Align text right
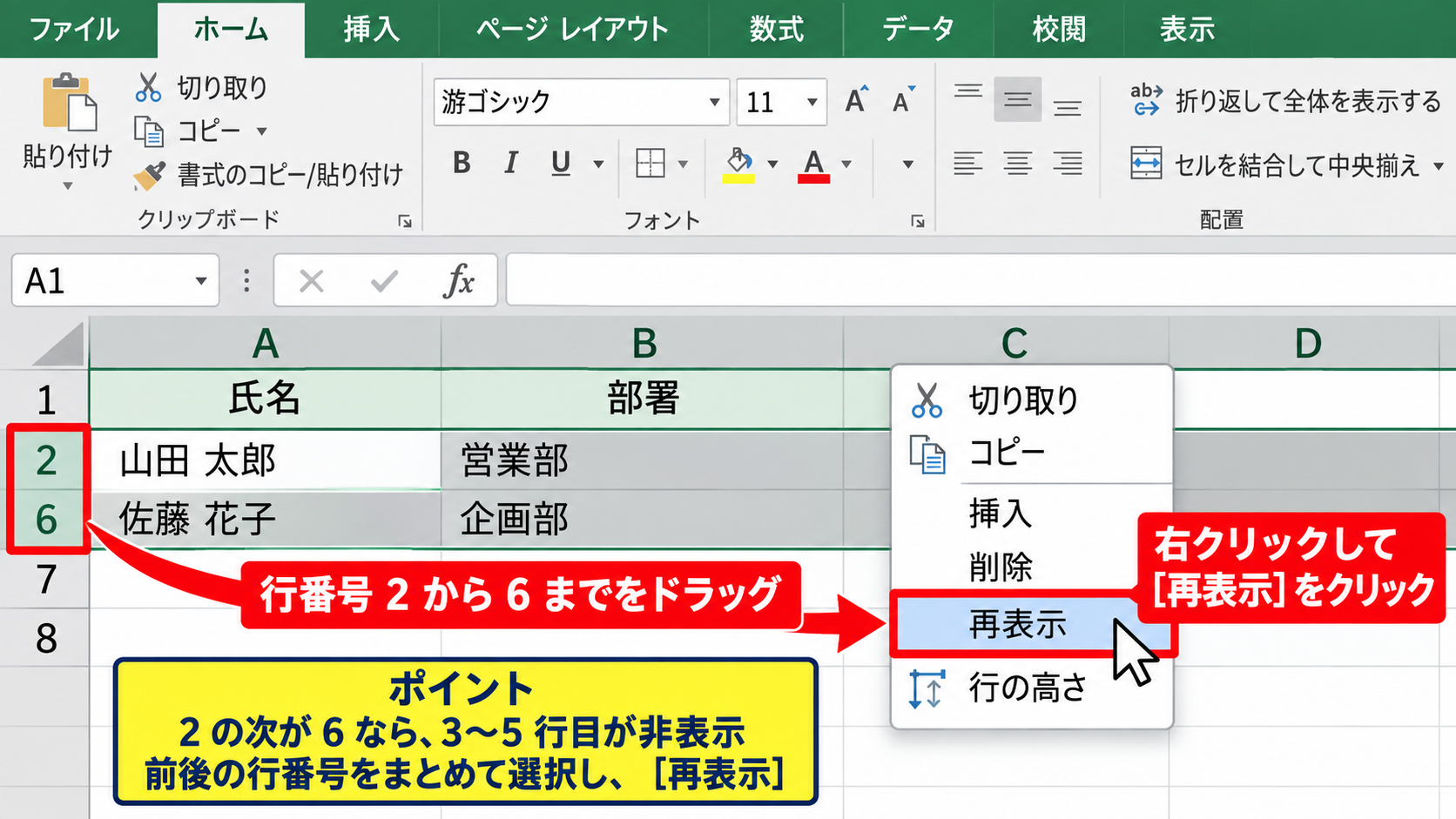 [1068, 163]
